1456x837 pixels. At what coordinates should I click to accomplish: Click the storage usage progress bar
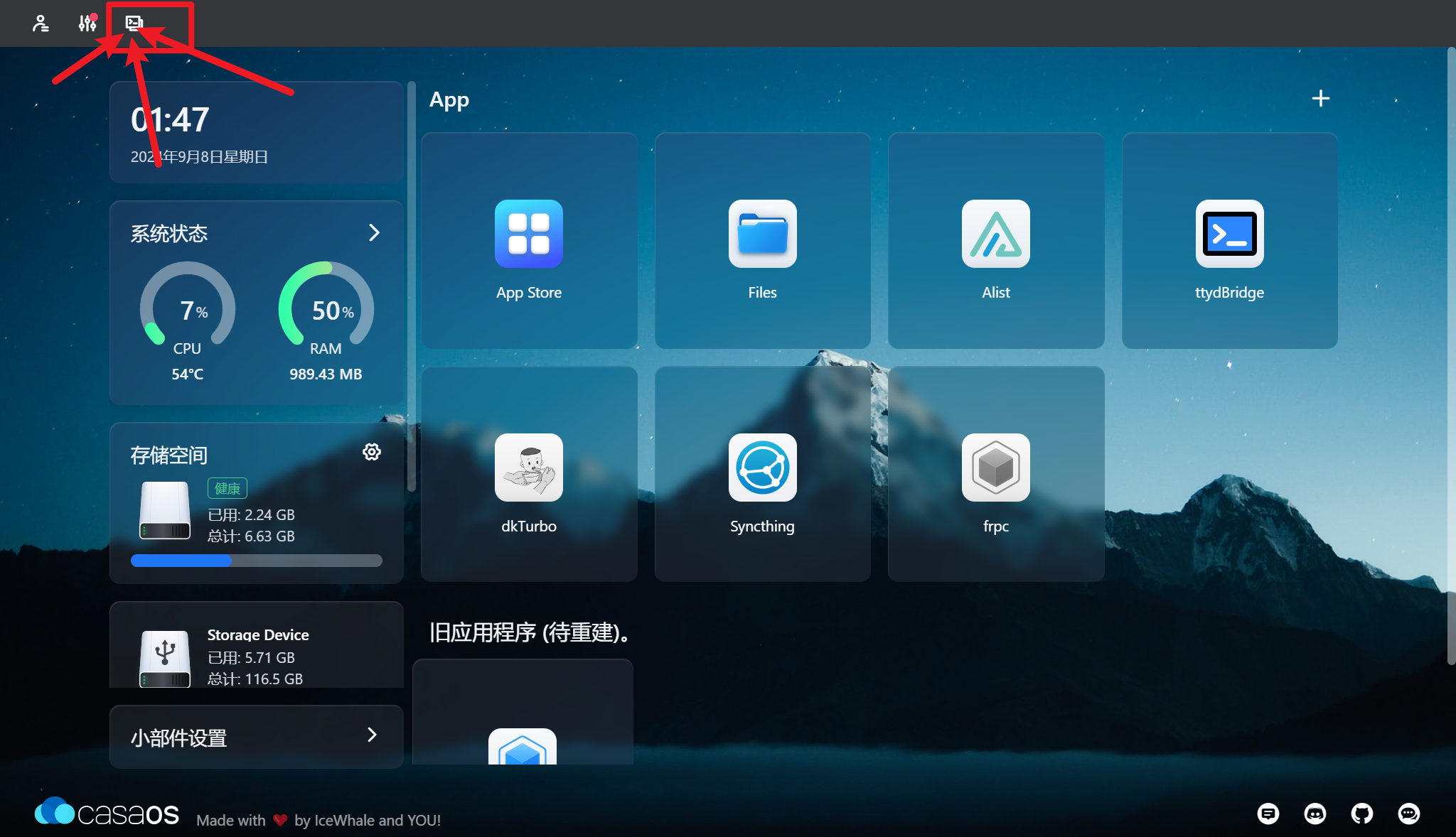[257, 561]
